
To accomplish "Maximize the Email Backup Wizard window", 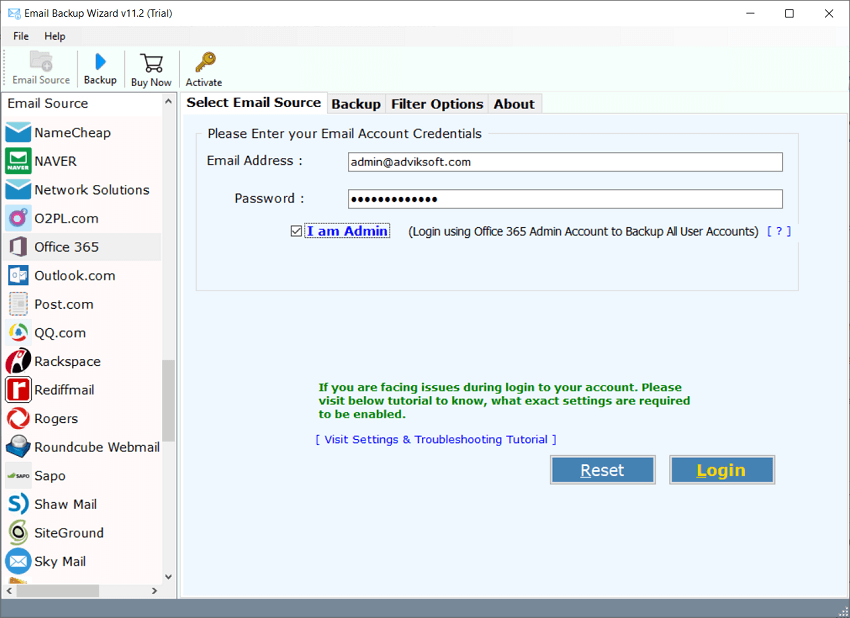I will pos(789,14).
